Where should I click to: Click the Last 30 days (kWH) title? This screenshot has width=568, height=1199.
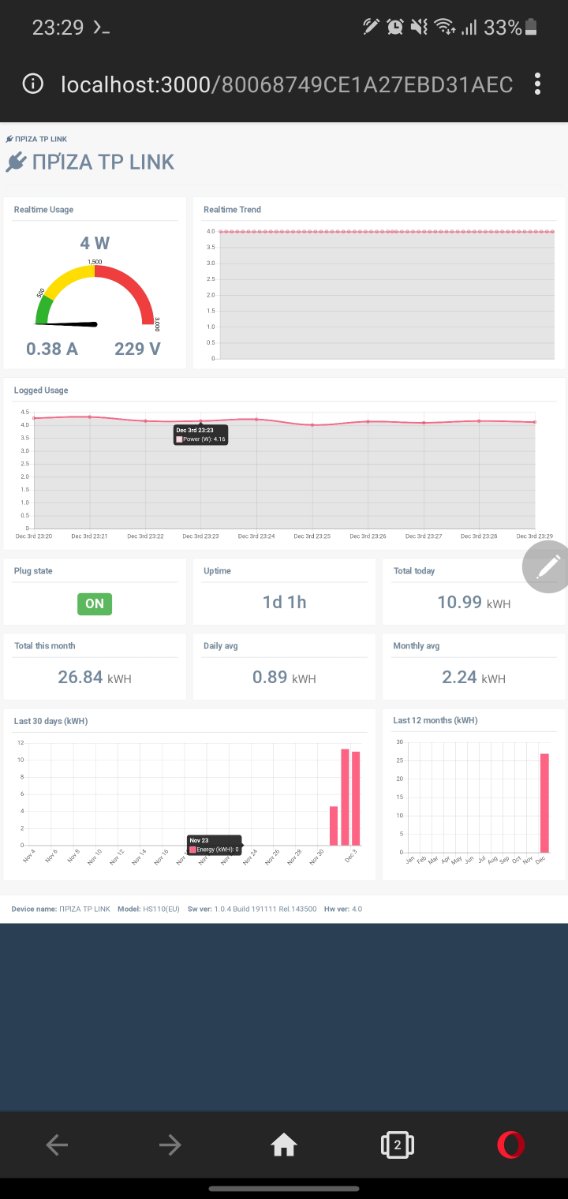click(50, 720)
